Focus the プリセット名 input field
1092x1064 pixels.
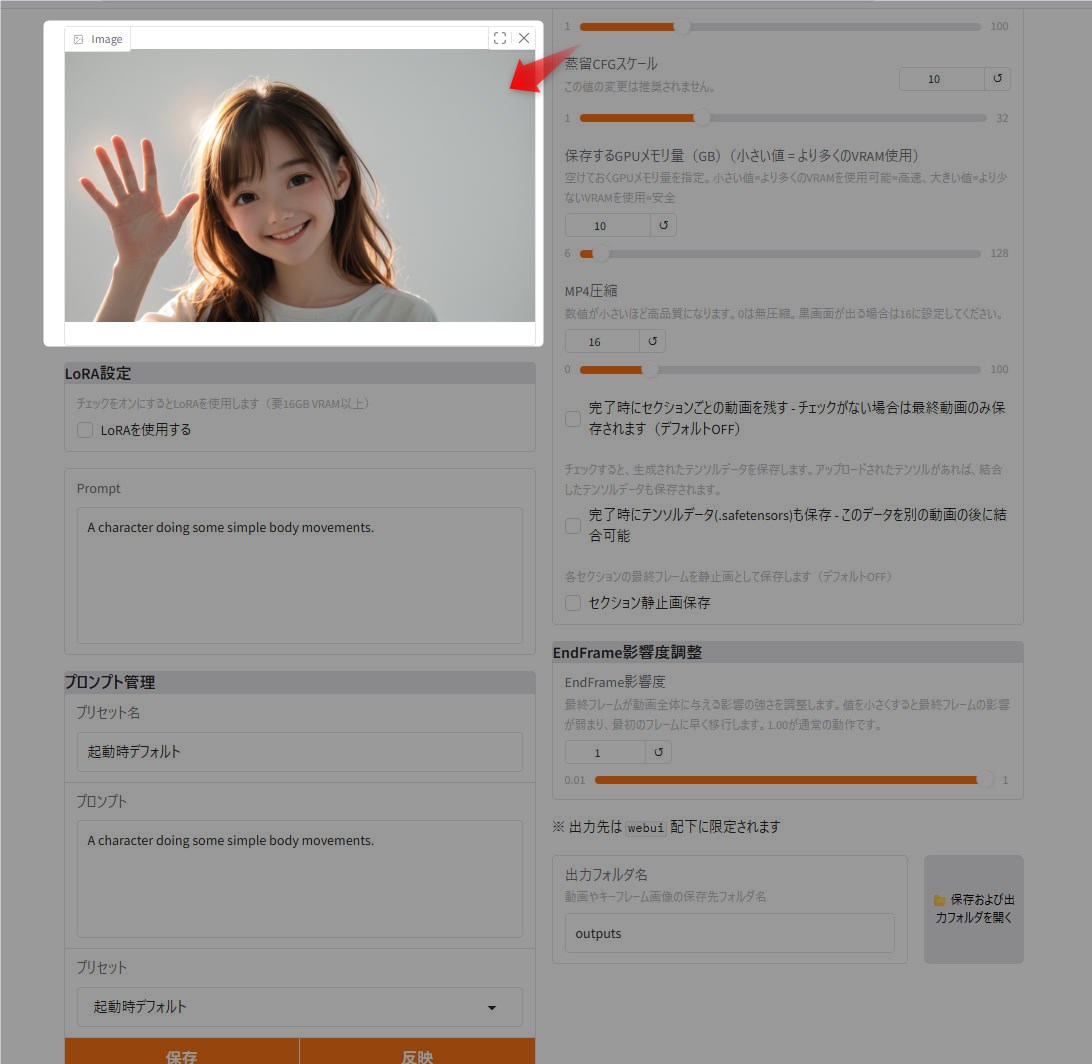pyautogui.click(x=299, y=752)
